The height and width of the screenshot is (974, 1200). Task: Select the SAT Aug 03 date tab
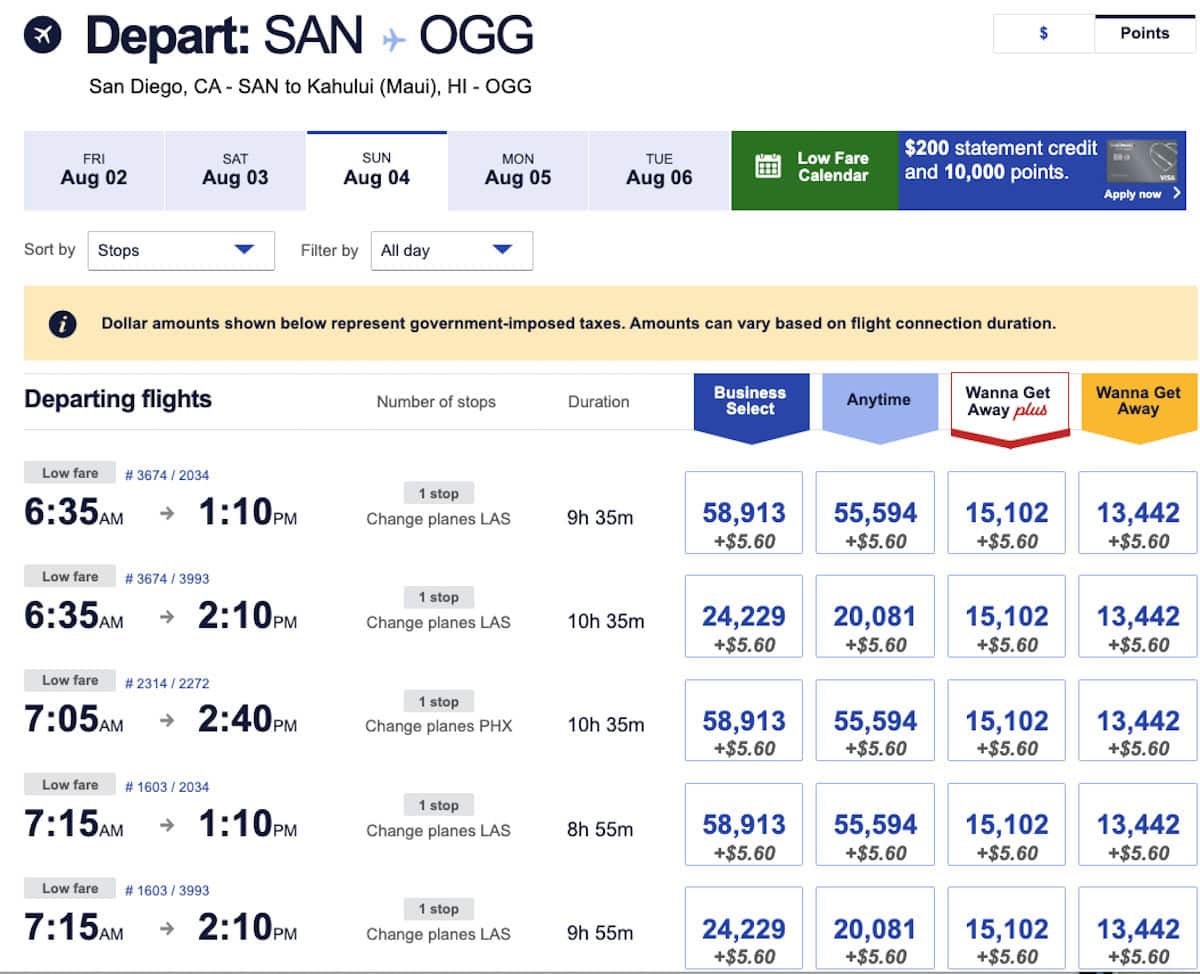[x=235, y=170]
